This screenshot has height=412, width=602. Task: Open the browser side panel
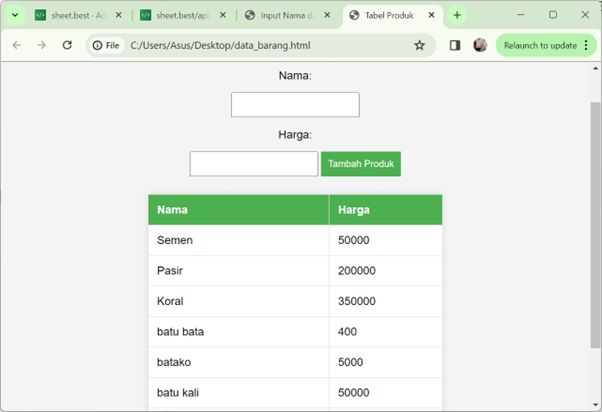click(455, 45)
